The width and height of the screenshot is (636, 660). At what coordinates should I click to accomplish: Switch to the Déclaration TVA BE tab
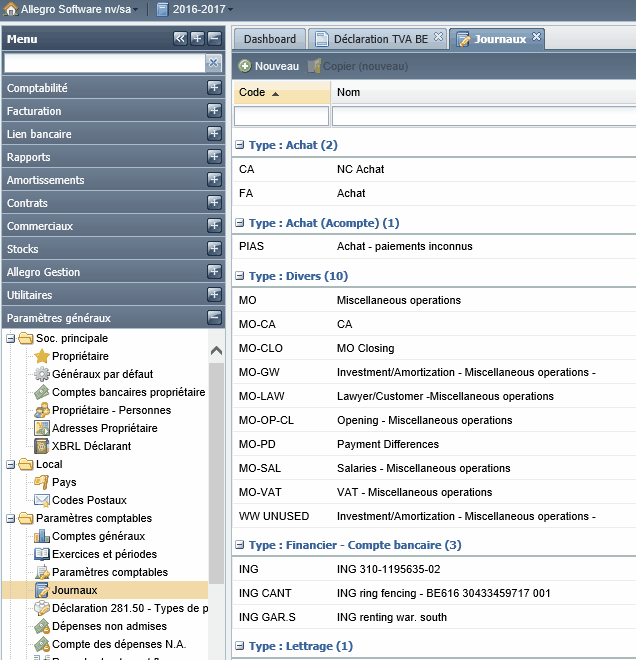point(377,39)
